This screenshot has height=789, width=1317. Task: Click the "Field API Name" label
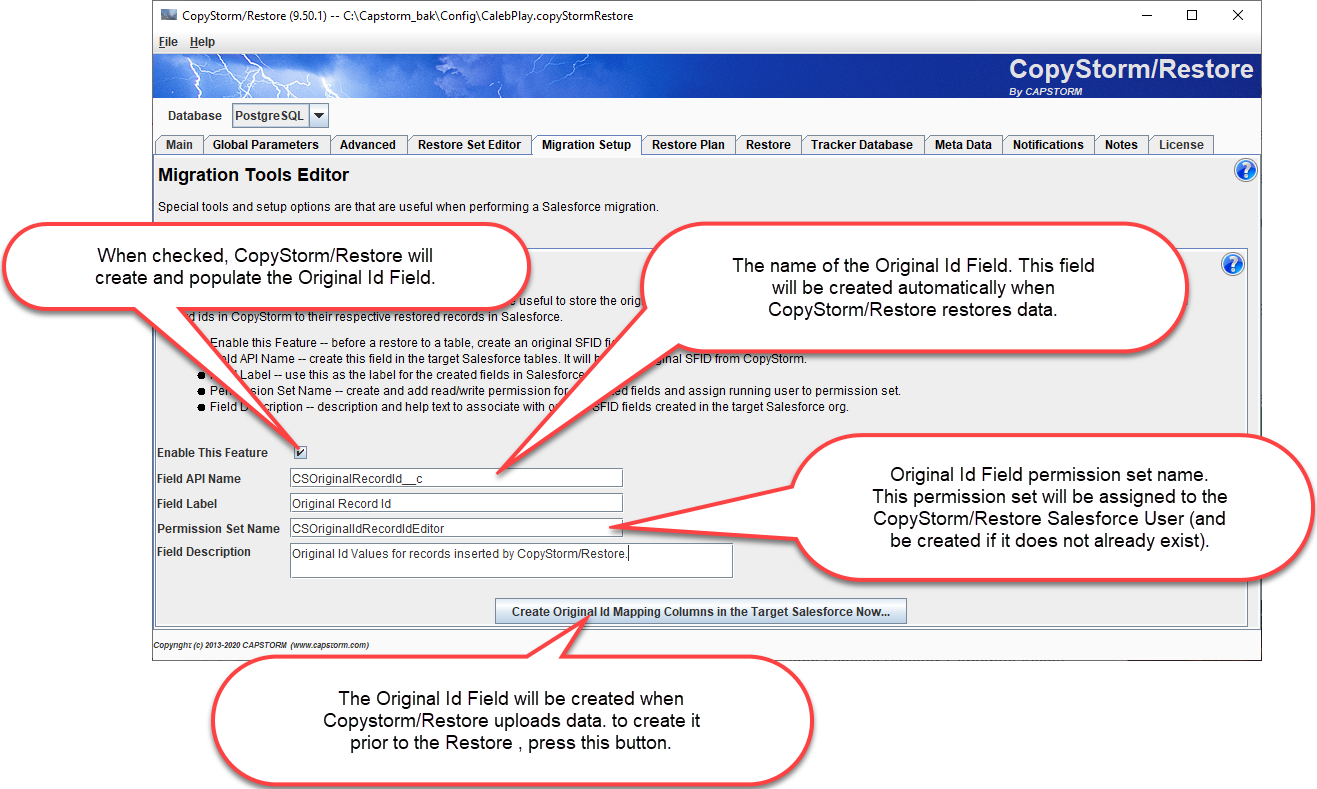tap(199, 479)
